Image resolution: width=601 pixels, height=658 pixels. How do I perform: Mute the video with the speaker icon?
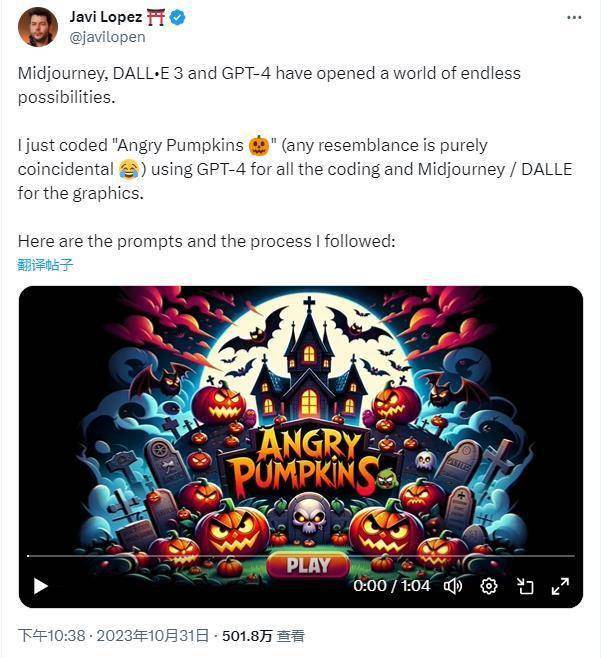point(453,586)
